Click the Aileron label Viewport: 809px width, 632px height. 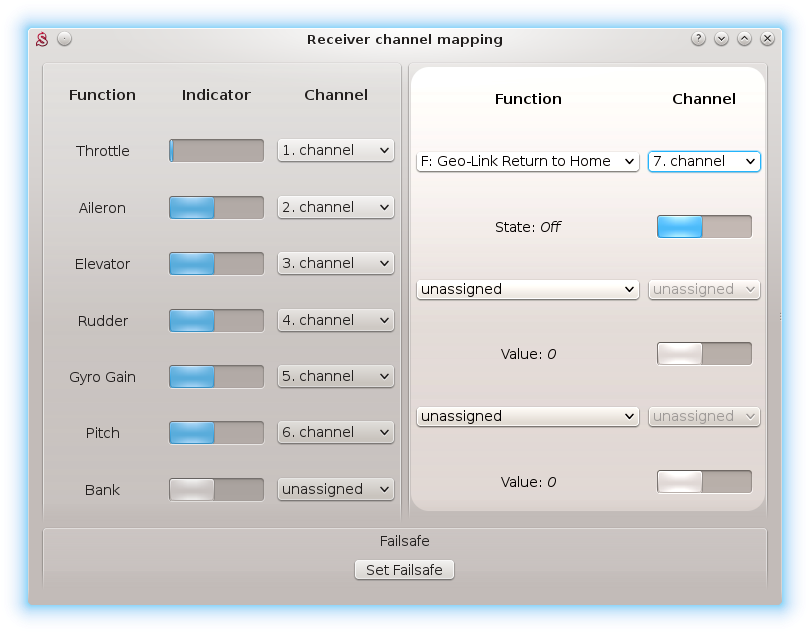pyautogui.click(x=102, y=208)
